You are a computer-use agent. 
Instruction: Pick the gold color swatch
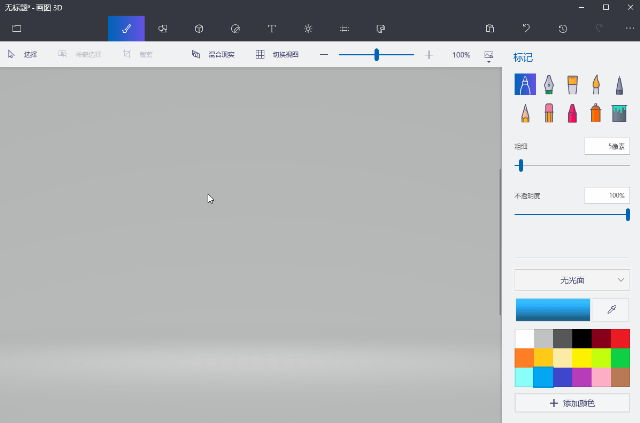[x=543, y=358]
